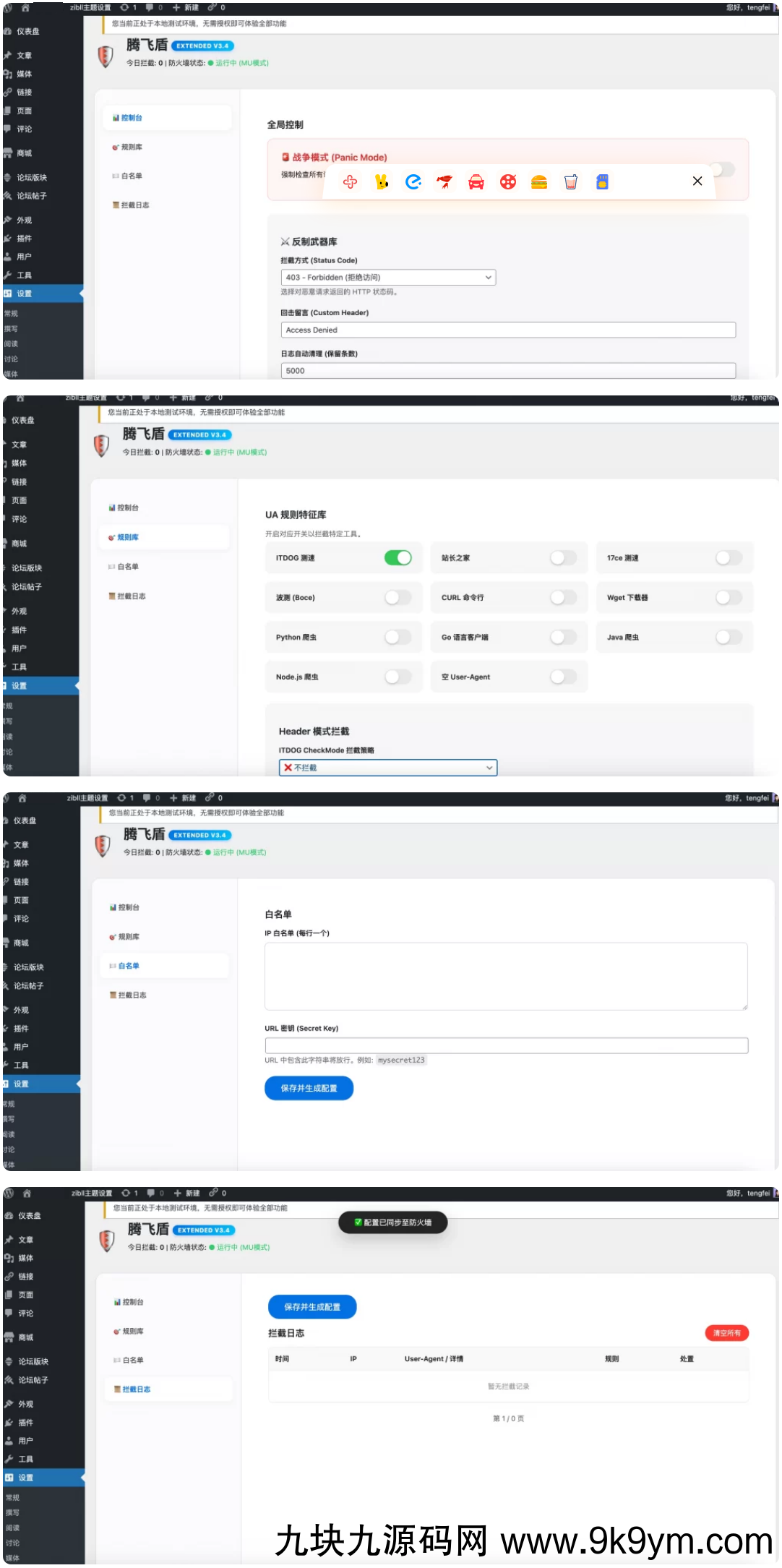Open the 403 - Forbidden status code dropdown
The width and height of the screenshot is (782, 1568).
(x=388, y=278)
